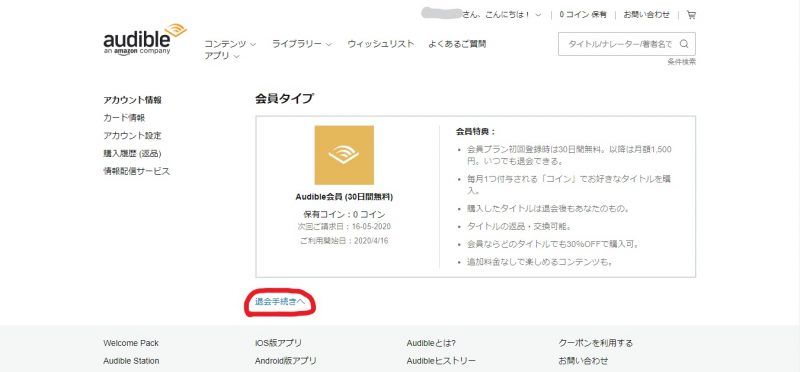Click お問い合わせ in the top header
800x372 pixels.
(646, 15)
